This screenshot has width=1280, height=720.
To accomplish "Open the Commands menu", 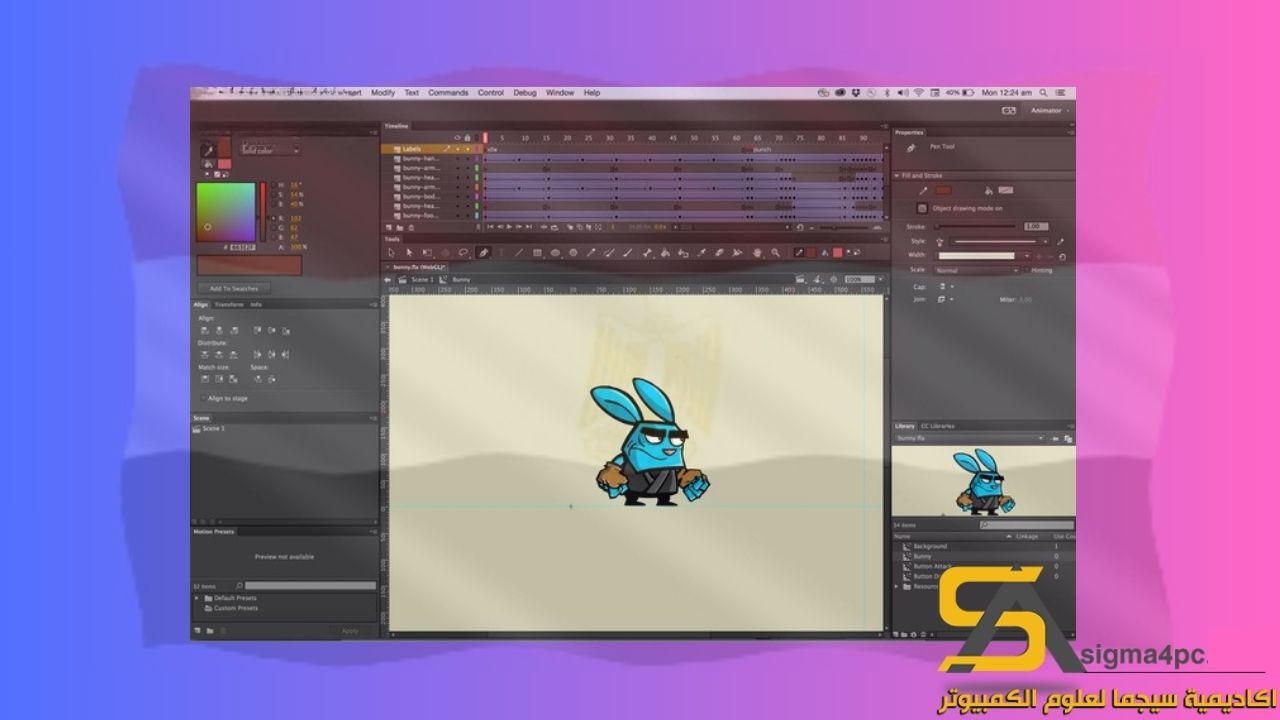I will click(x=448, y=92).
